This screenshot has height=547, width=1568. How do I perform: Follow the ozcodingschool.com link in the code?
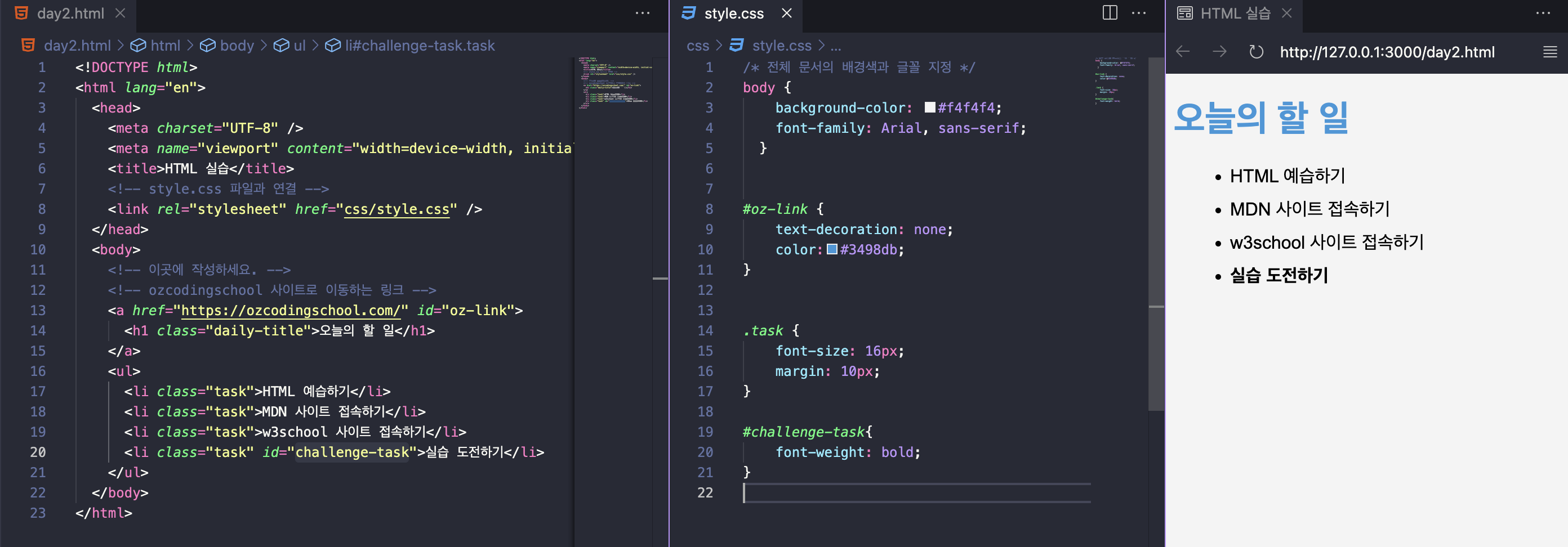click(291, 310)
